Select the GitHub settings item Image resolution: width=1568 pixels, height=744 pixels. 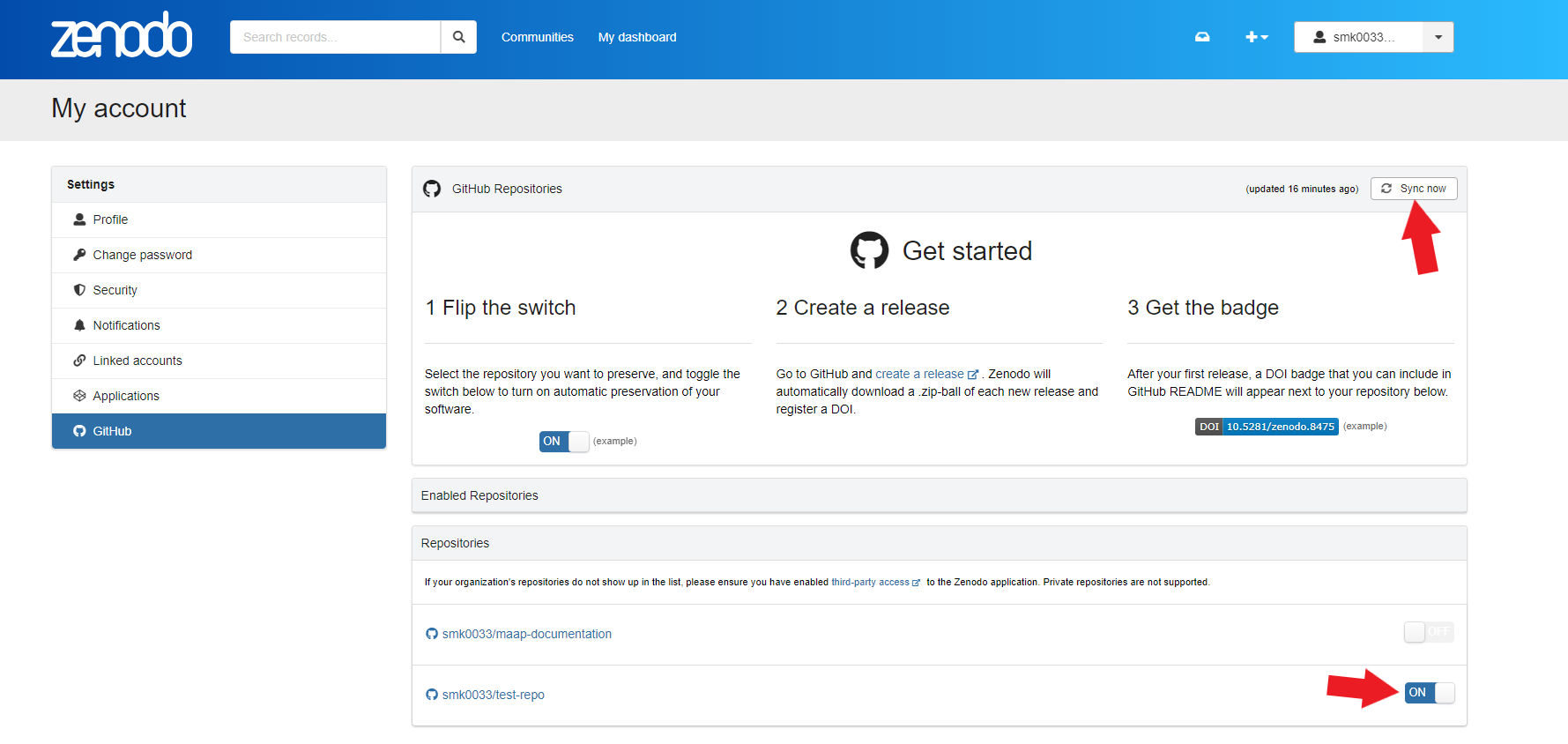219,431
